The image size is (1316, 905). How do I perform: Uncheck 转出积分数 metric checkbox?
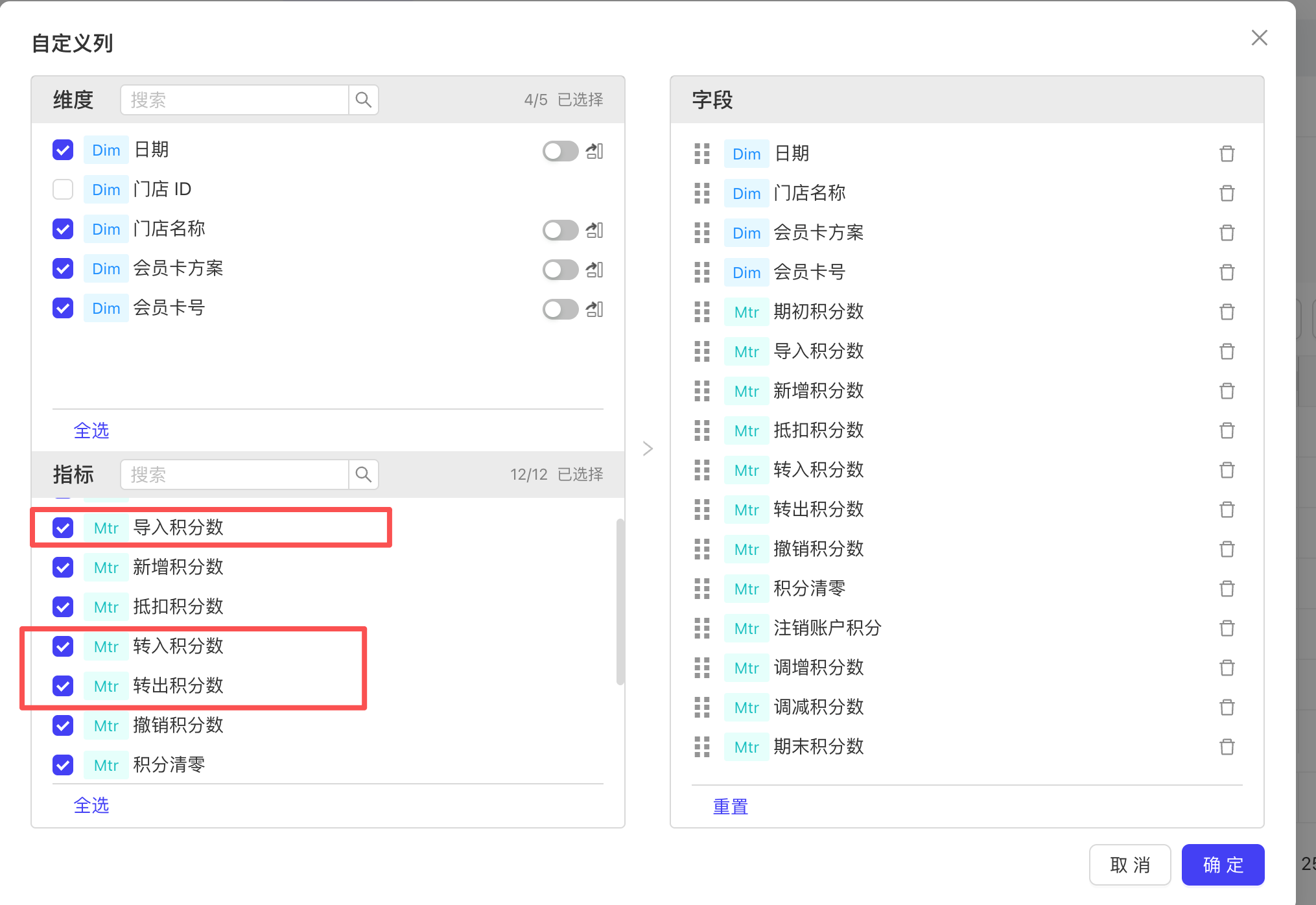(x=63, y=686)
